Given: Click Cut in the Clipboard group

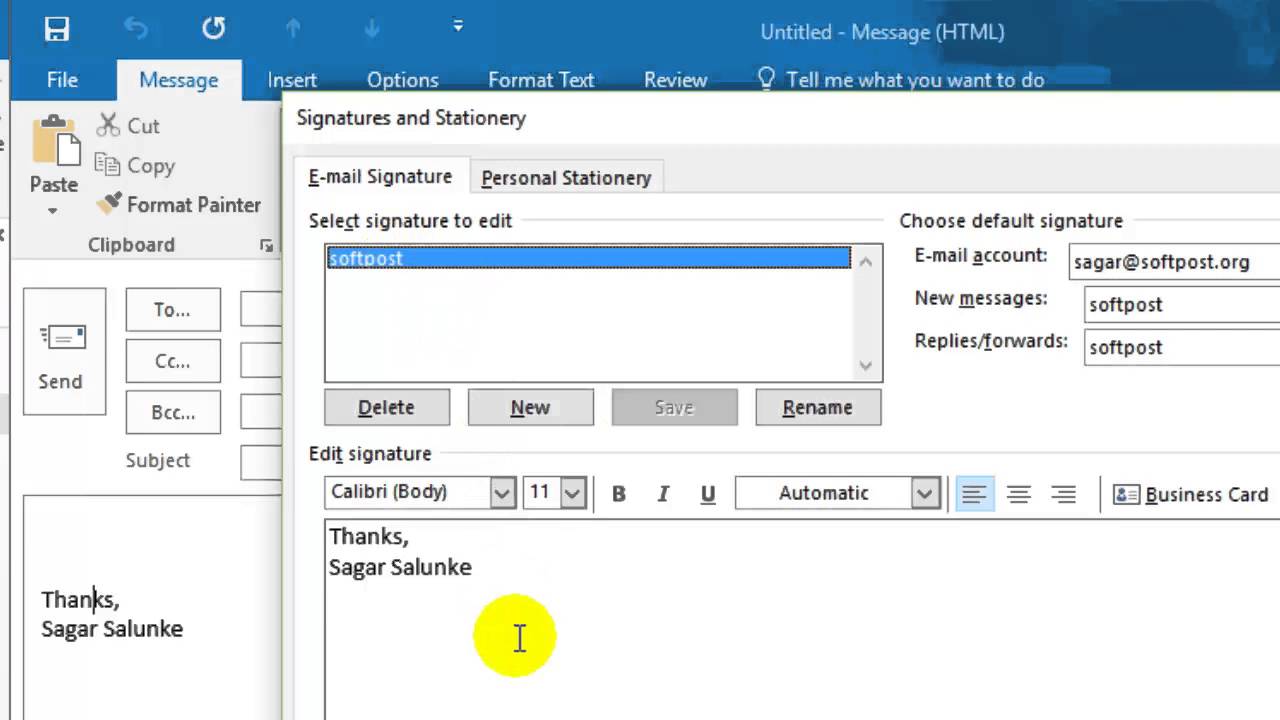Looking at the screenshot, I should click(x=128, y=125).
